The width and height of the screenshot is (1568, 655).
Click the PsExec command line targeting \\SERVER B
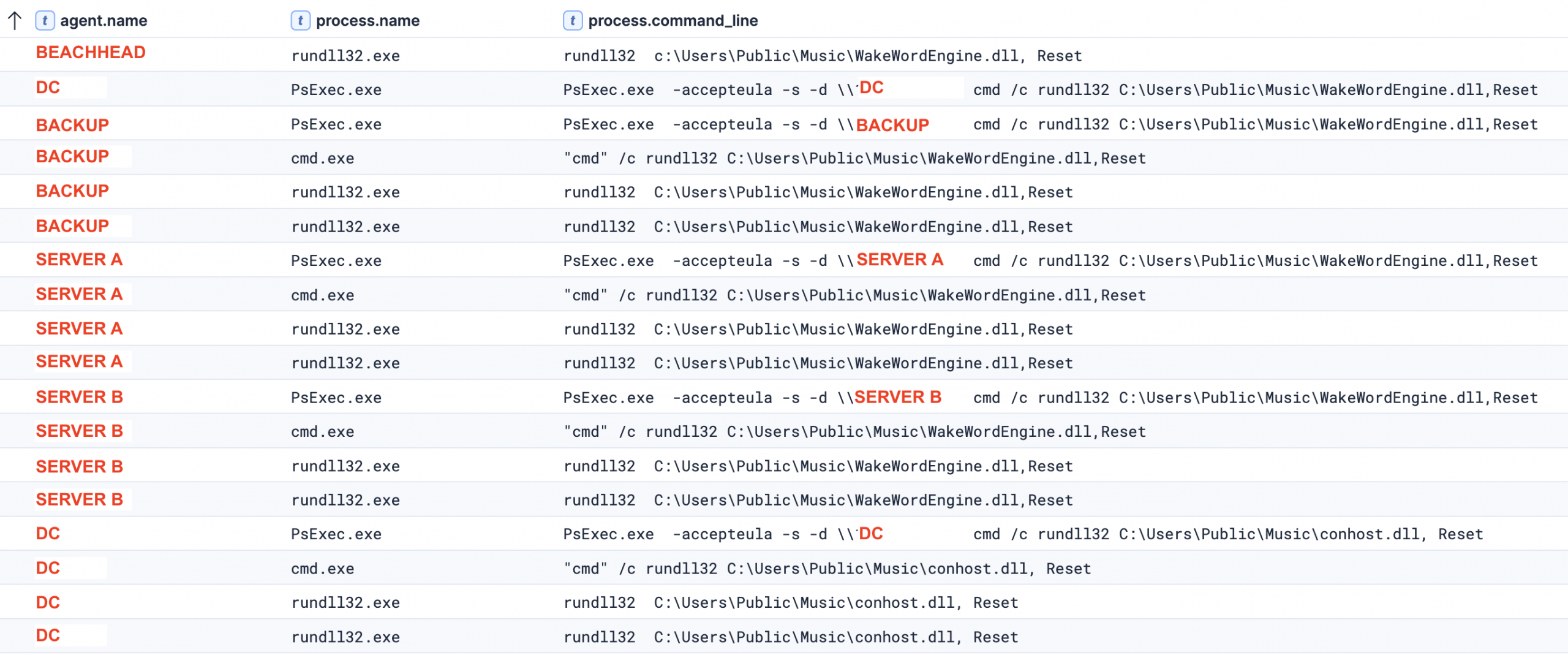coord(1050,398)
